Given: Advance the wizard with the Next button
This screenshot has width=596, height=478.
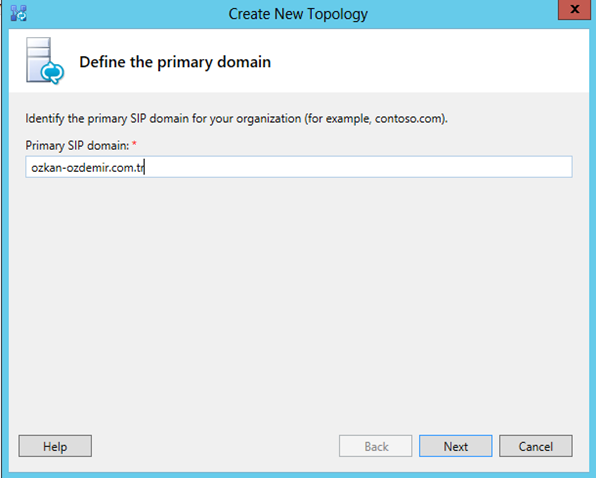Looking at the screenshot, I should click(455, 446).
